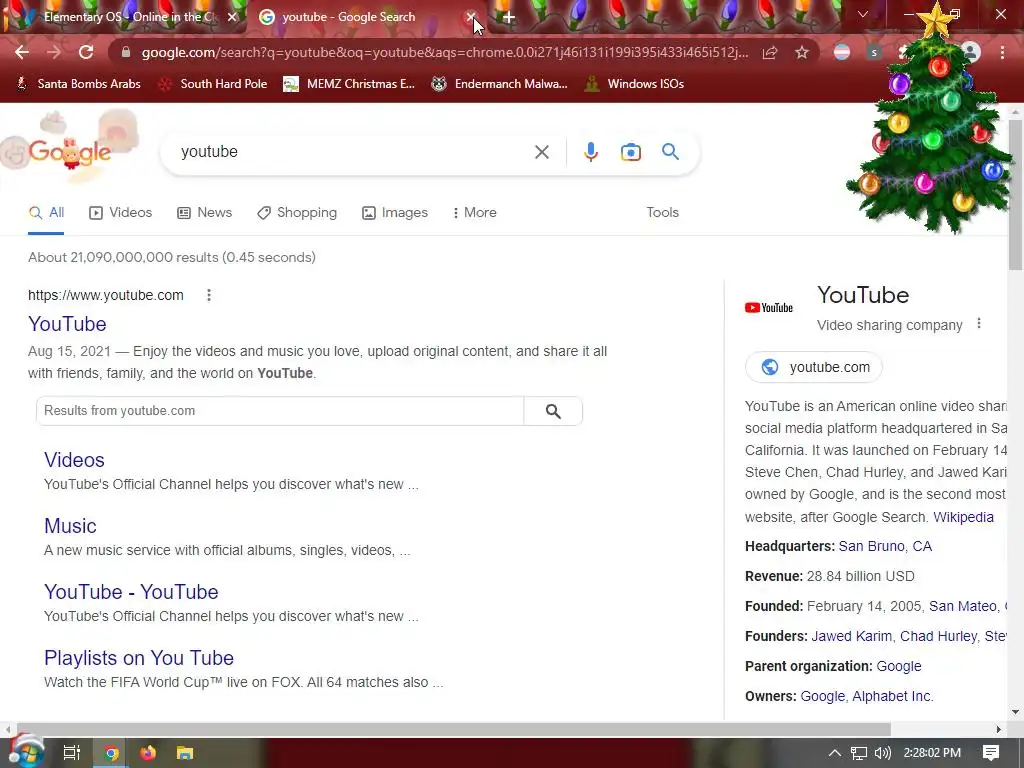Open the main YouTube result title
The image size is (1024, 768).
pyautogui.click(x=67, y=324)
